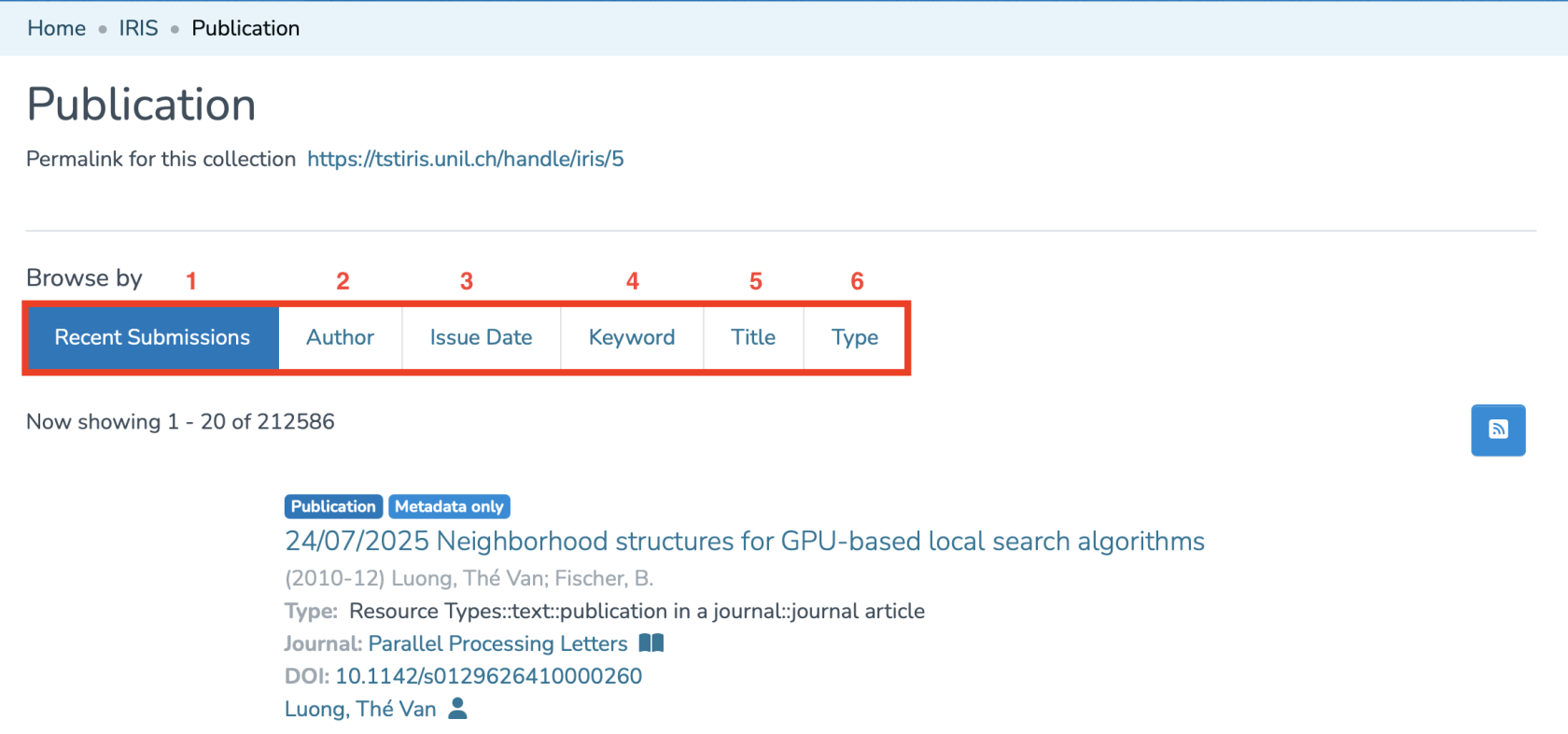Go to Home in the breadcrumb

coord(56,28)
